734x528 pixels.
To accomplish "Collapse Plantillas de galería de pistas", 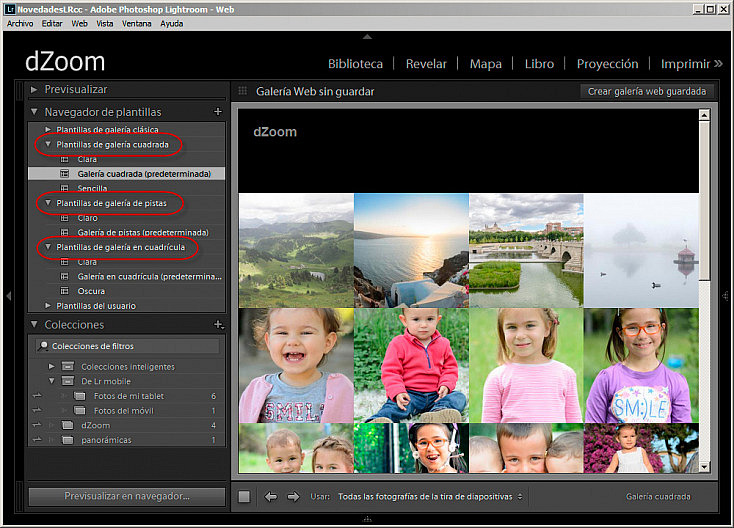I will coord(48,203).
